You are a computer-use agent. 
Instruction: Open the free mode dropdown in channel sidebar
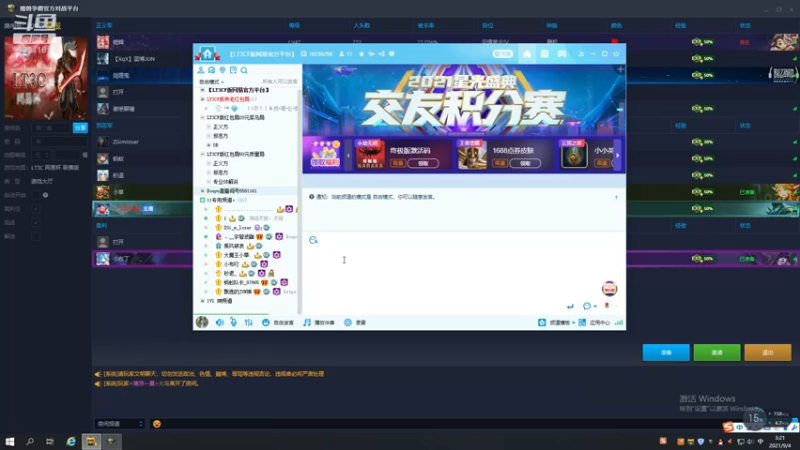click(212, 82)
